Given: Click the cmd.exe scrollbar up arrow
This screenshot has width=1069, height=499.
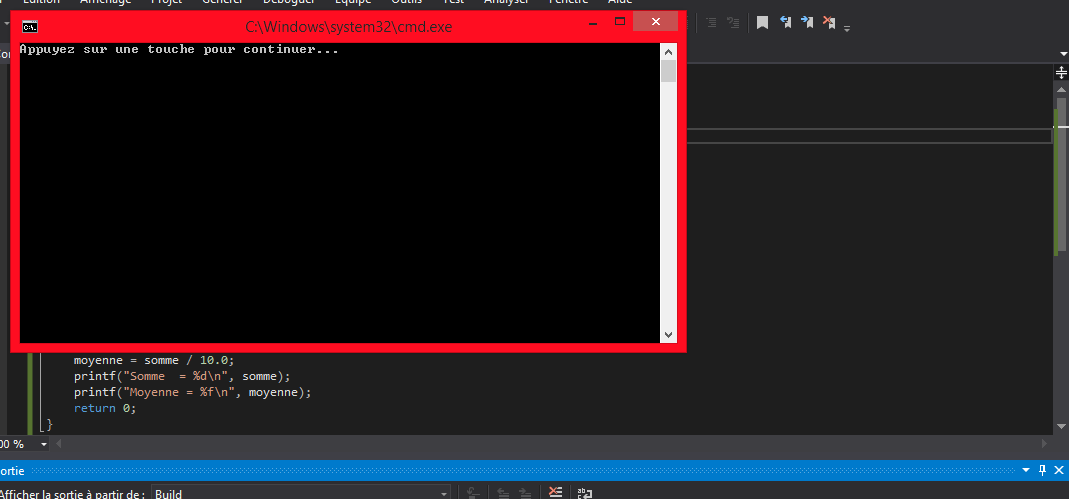Looking at the screenshot, I should point(668,52).
